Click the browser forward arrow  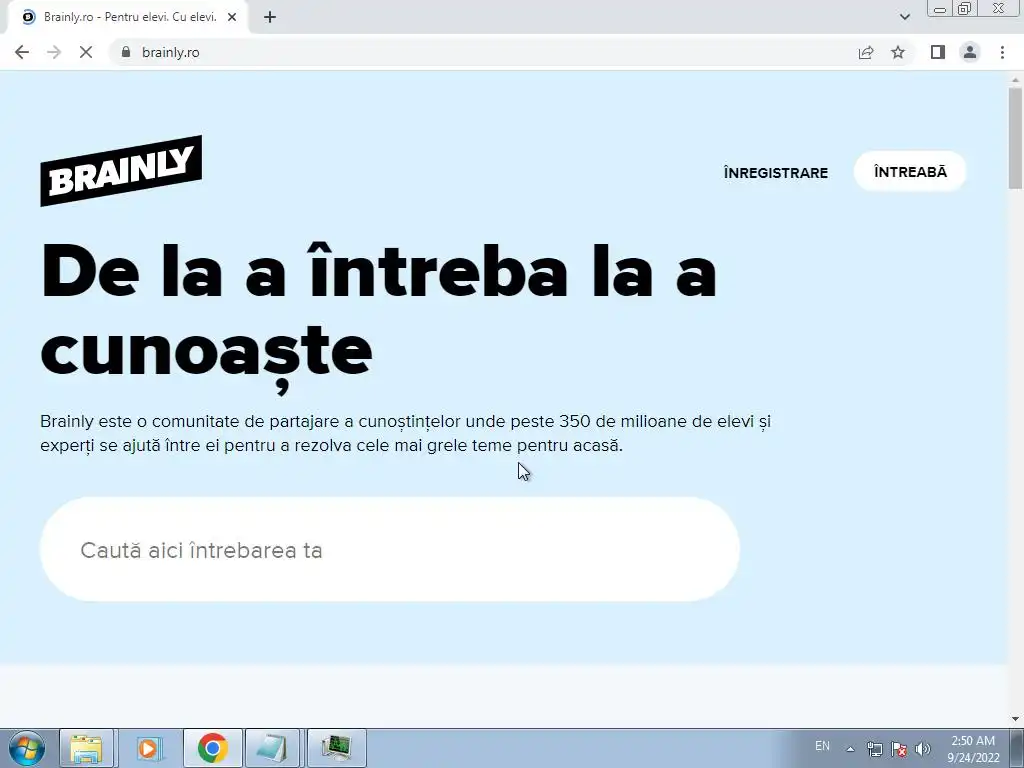tap(54, 52)
